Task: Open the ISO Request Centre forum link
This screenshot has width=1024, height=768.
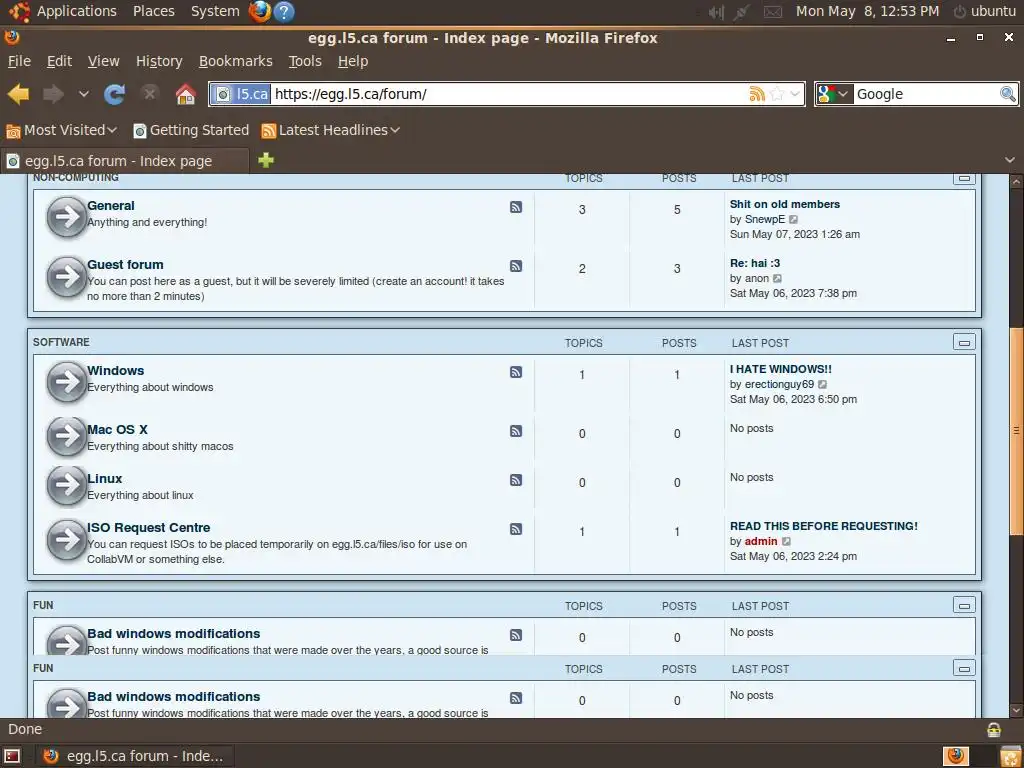Action: click(x=149, y=528)
